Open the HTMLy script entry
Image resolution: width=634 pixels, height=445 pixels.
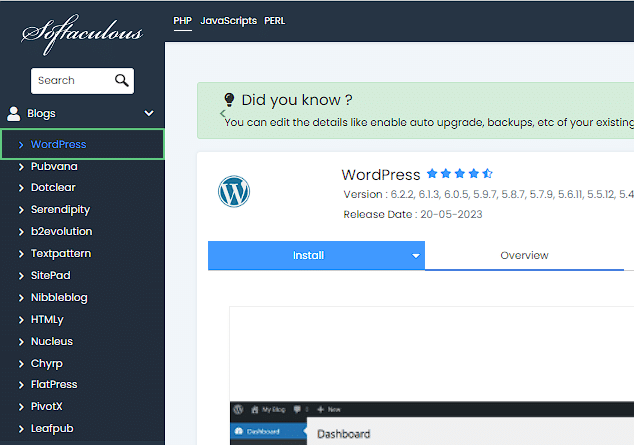pyautogui.click(x=47, y=320)
